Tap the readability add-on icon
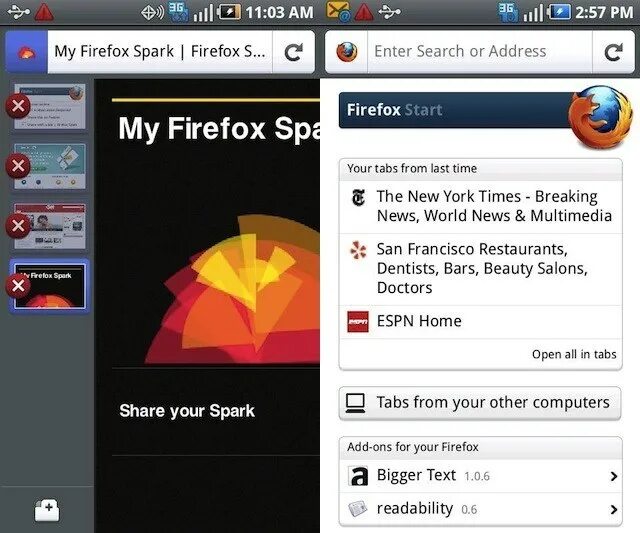The height and width of the screenshot is (533, 640). coord(358,509)
